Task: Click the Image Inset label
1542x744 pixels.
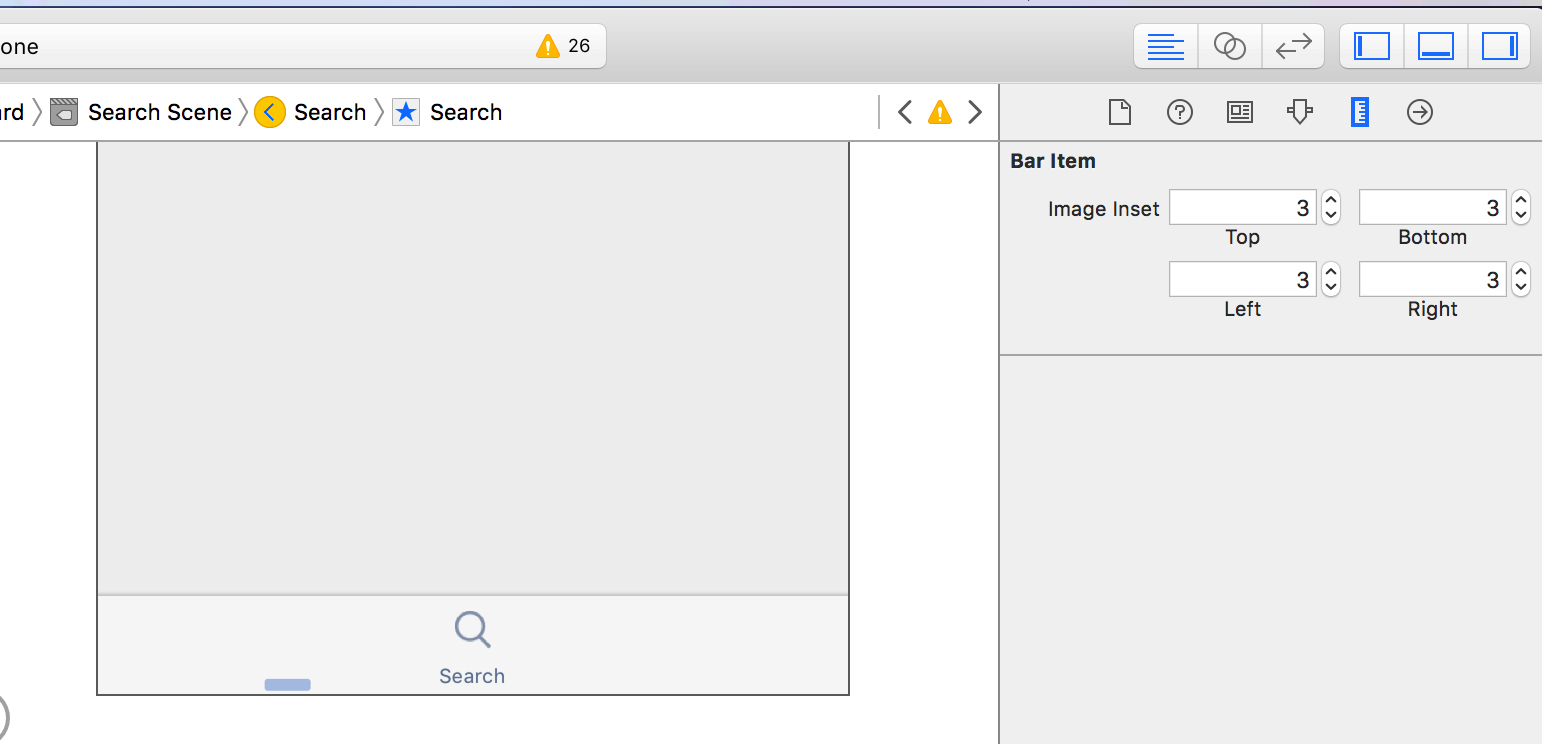Action: [1104, 209]
